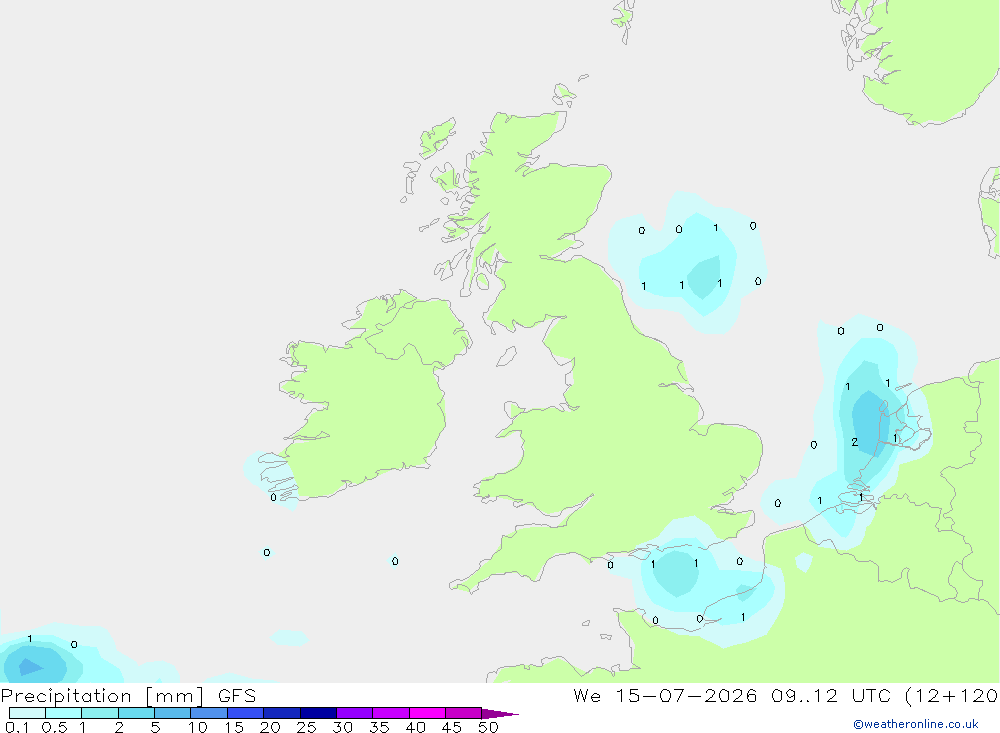Click the "45" legend scale label
Image resolution: width=1000 pixels, height=733 pixels.
click(x=452, y=727)
